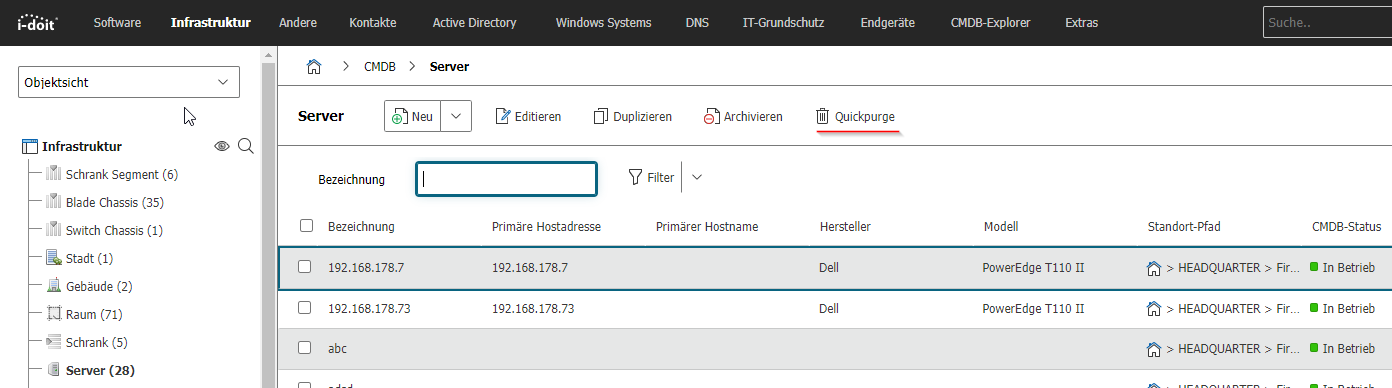Click the i-doit logo
This screenshot has height=388, width=1392.
(38, 22)
